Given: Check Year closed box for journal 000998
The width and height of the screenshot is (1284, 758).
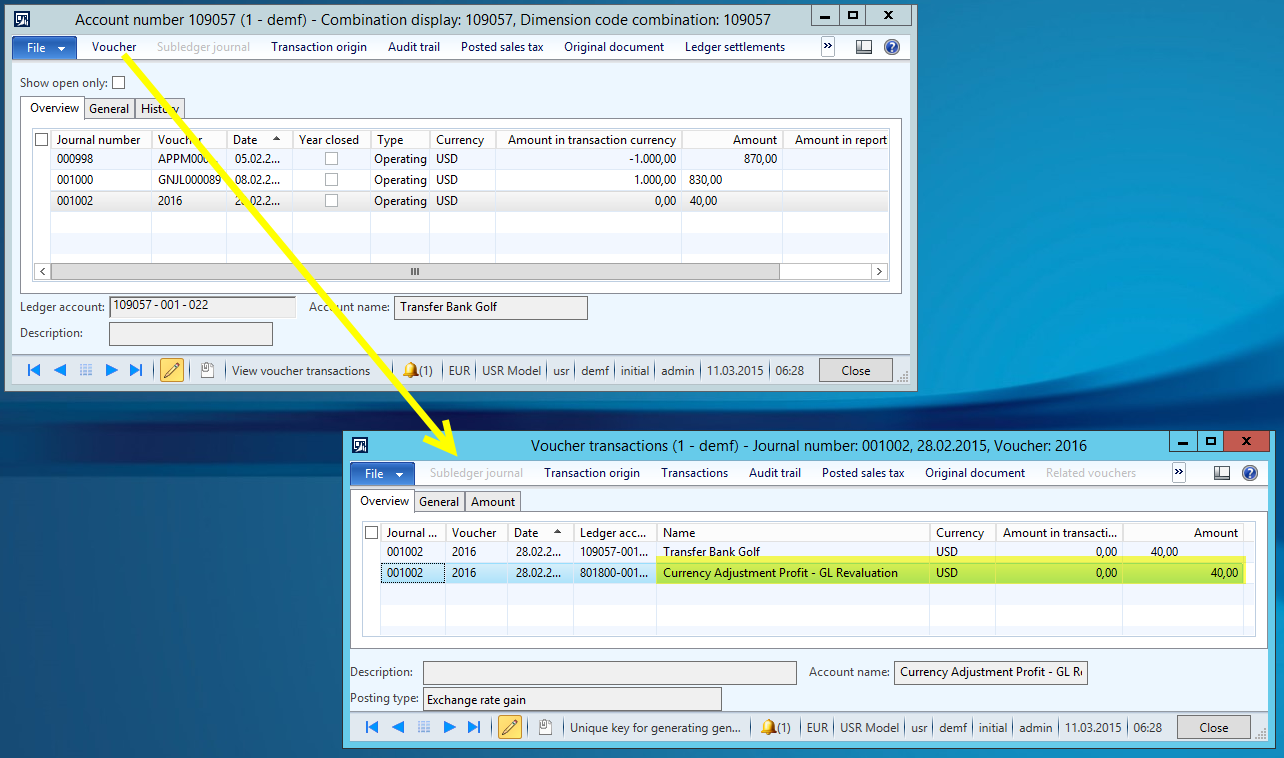Looking at the screenshot, I should pos(331,159).
